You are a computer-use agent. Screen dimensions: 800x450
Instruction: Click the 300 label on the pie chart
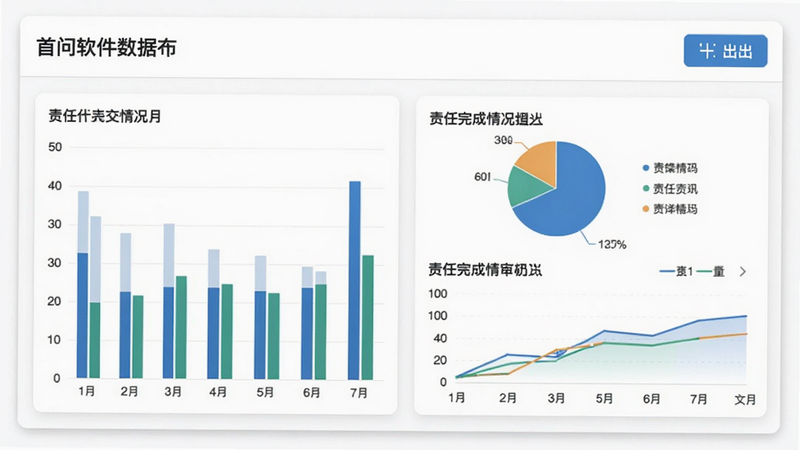click(x=503, y=140)
